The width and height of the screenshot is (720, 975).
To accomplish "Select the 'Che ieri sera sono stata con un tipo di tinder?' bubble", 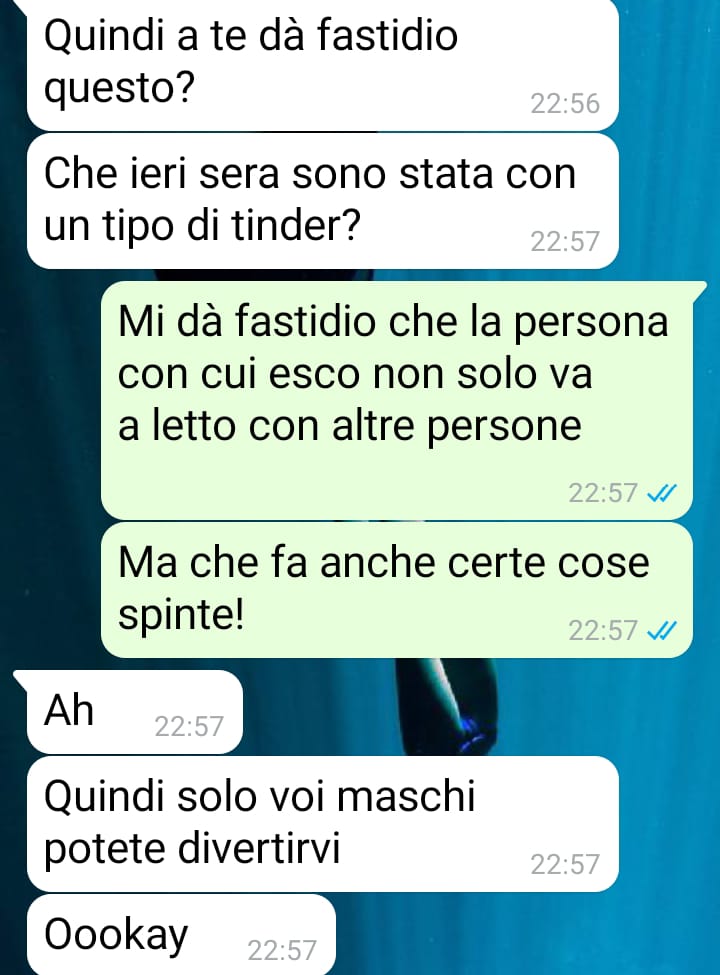I will (323, 201).
